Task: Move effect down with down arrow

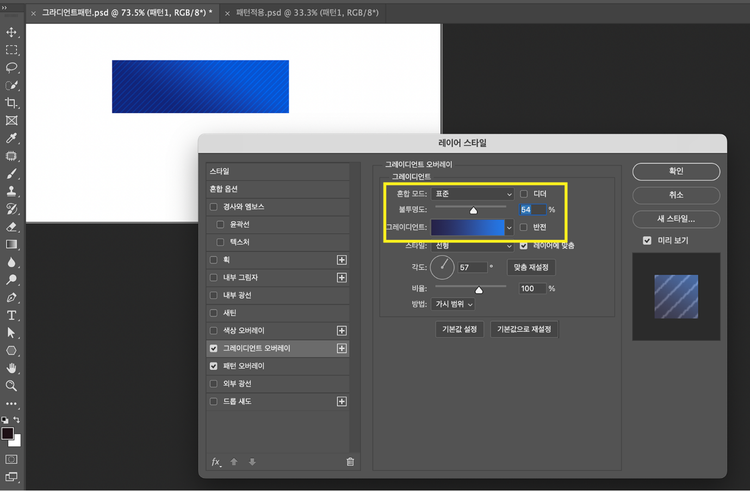Action: click(x=252, y=462)
